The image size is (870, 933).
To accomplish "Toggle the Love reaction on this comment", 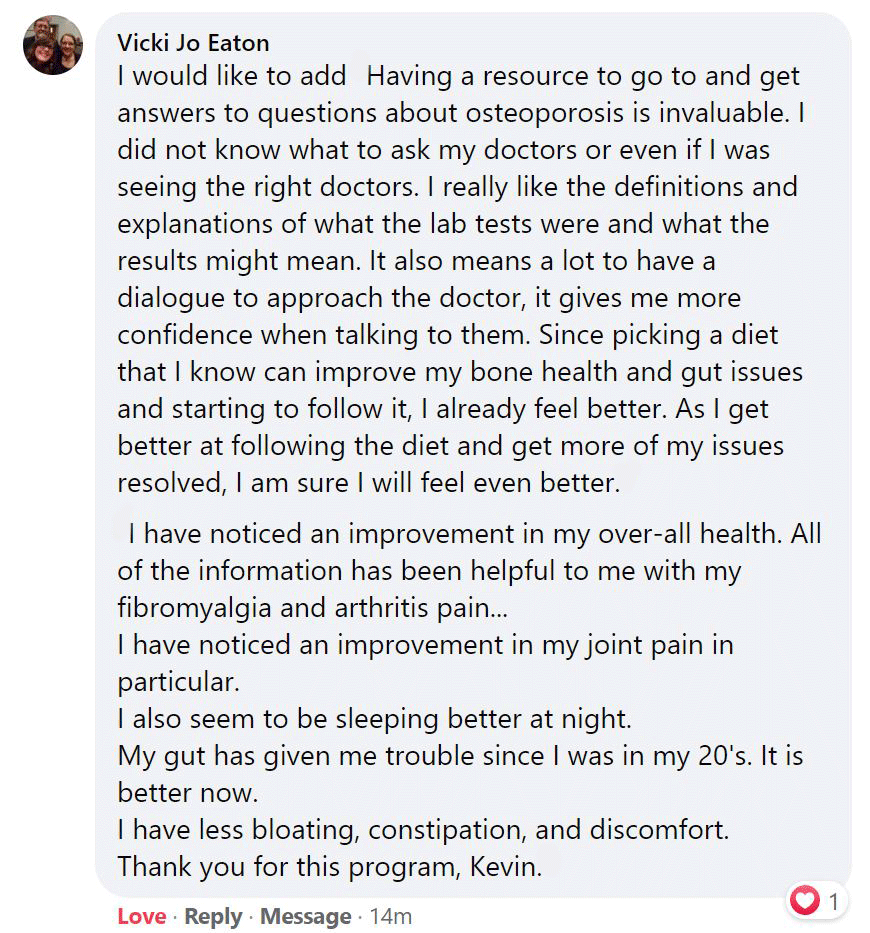I will point(142,916).
